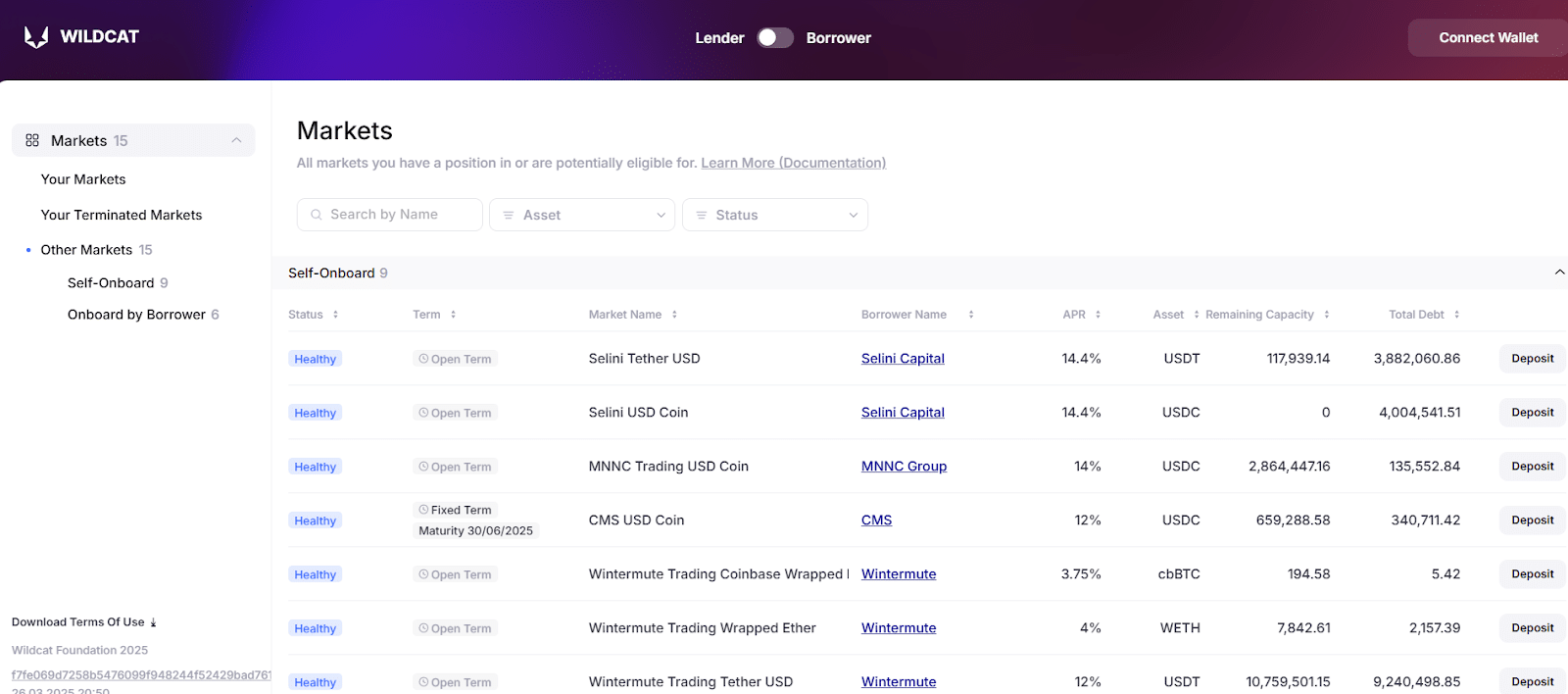Screen dimensions: 1568x694
Task: Open the CMS borrower link
Action: (876, 520)
